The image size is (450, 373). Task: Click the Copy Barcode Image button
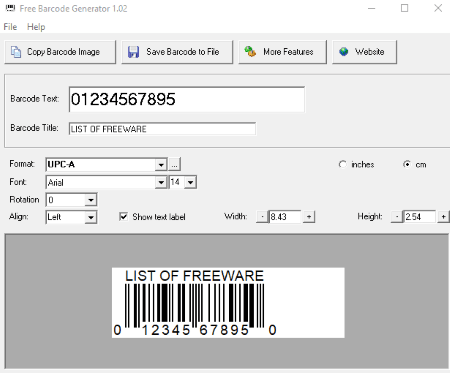(x=60, y=52)
